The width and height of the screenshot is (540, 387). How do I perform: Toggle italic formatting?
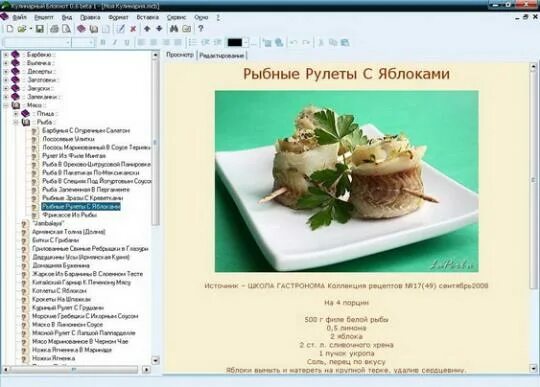(115, 42)
